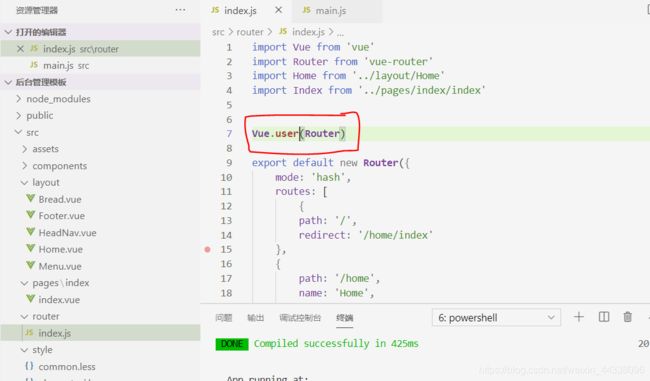Click export default new Router line
The image size is (650, 381).
click(x=330, y=163)
